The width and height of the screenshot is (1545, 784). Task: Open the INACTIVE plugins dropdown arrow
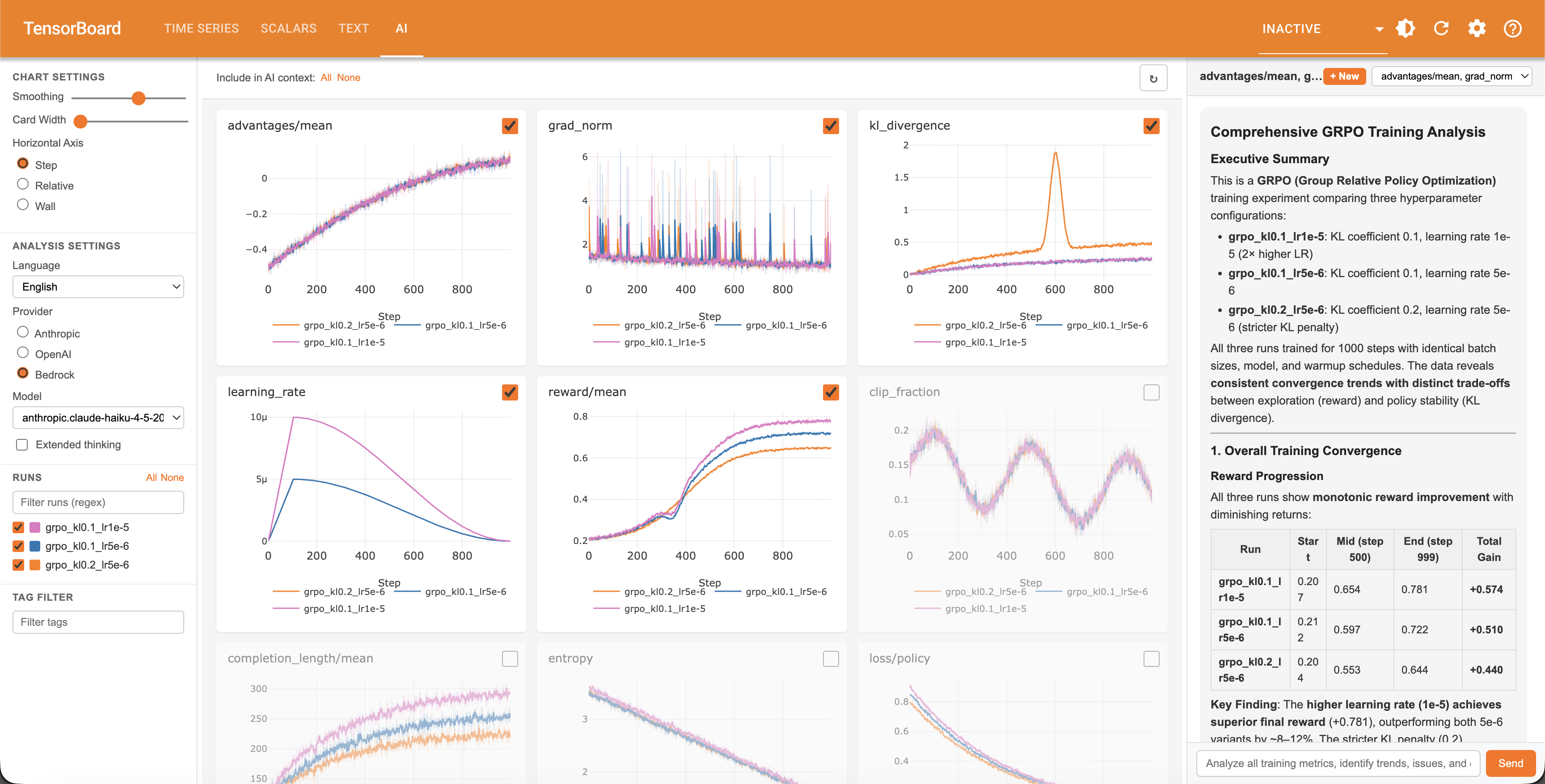pos(1379,29)
